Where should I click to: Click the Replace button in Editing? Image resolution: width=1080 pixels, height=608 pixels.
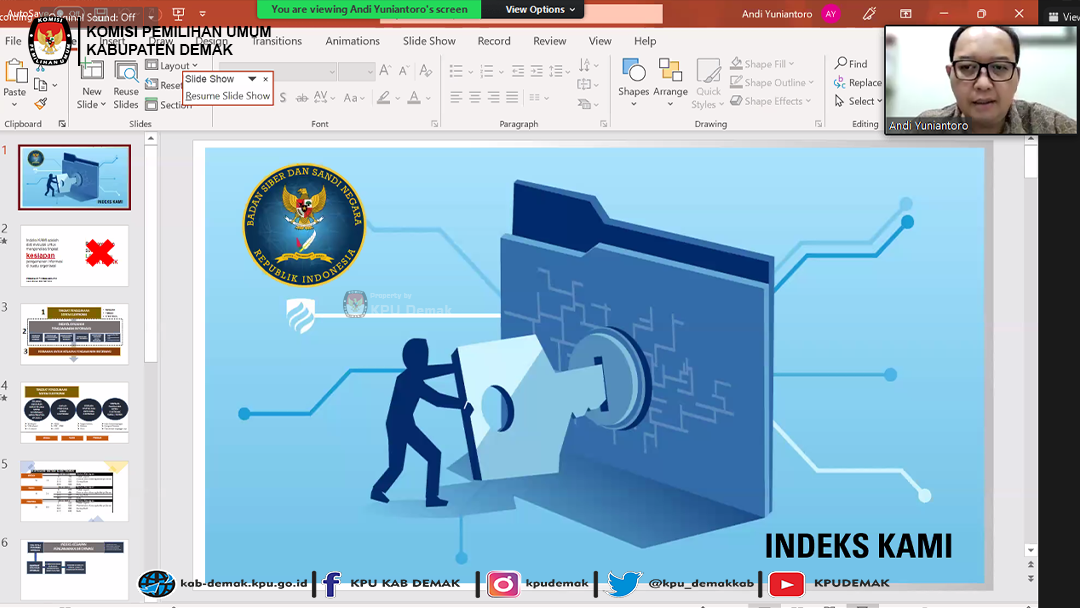click(858, 83)
